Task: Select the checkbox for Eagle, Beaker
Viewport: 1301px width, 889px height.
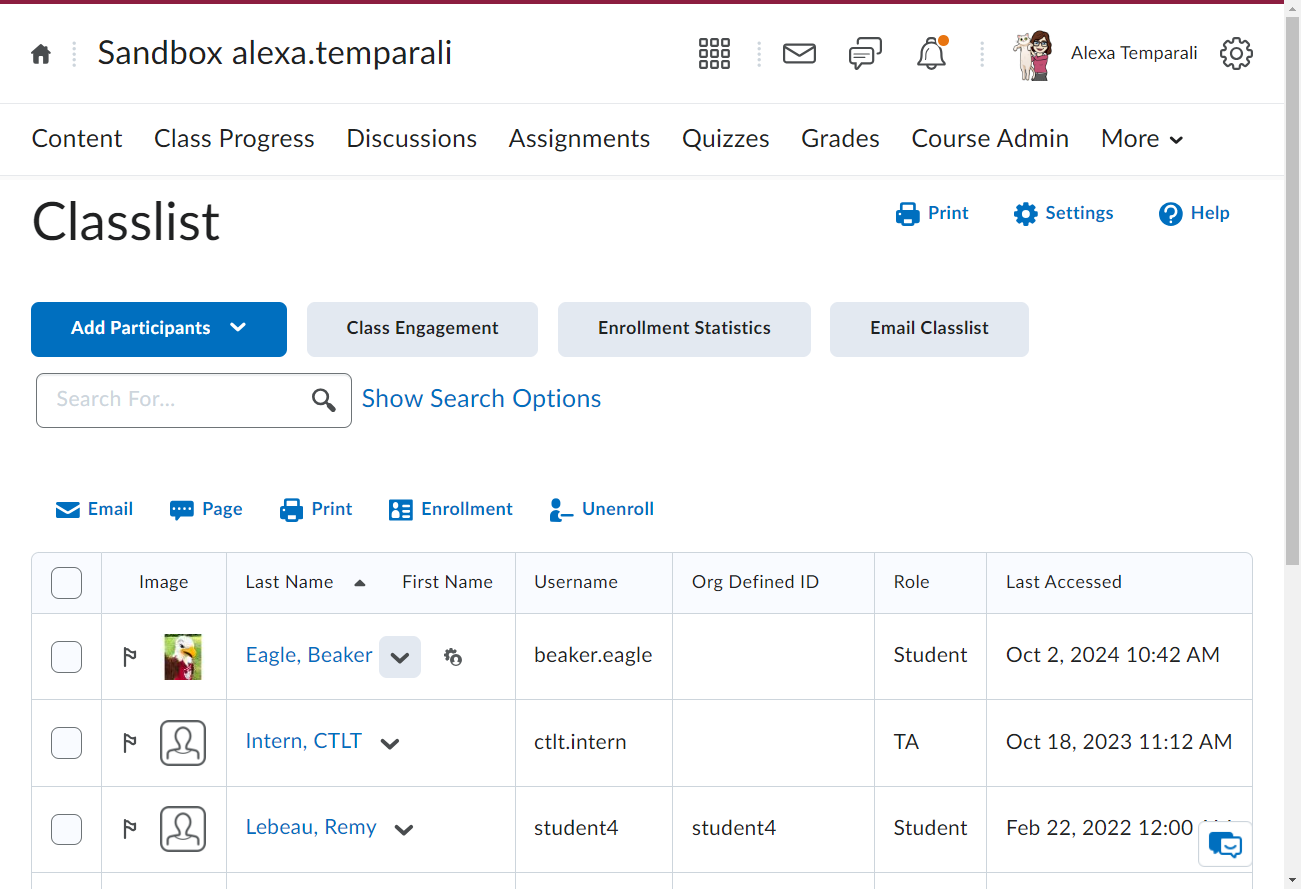Action: coord(66,657)
